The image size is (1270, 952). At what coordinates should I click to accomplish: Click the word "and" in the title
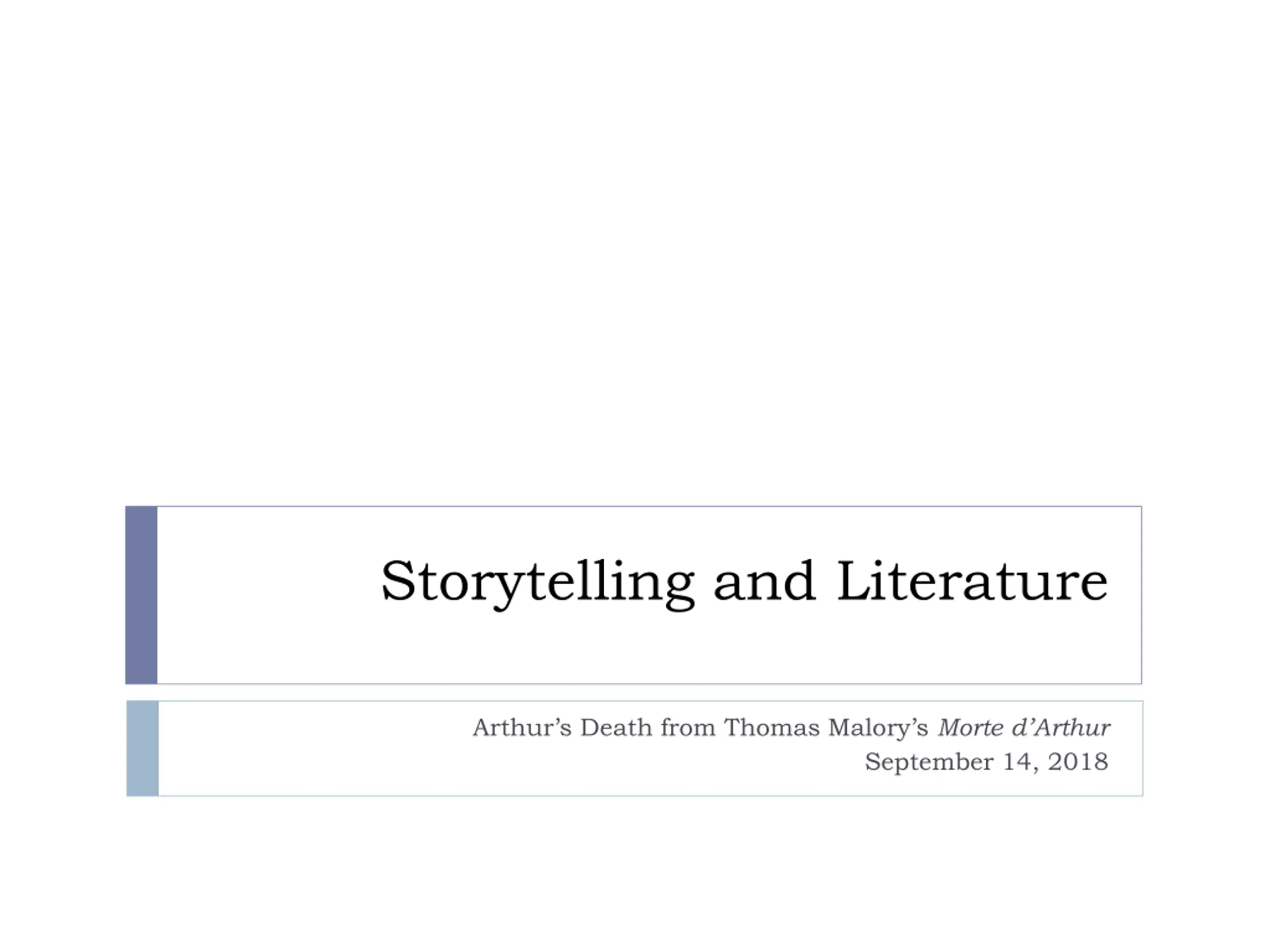(x=764, y=581)
